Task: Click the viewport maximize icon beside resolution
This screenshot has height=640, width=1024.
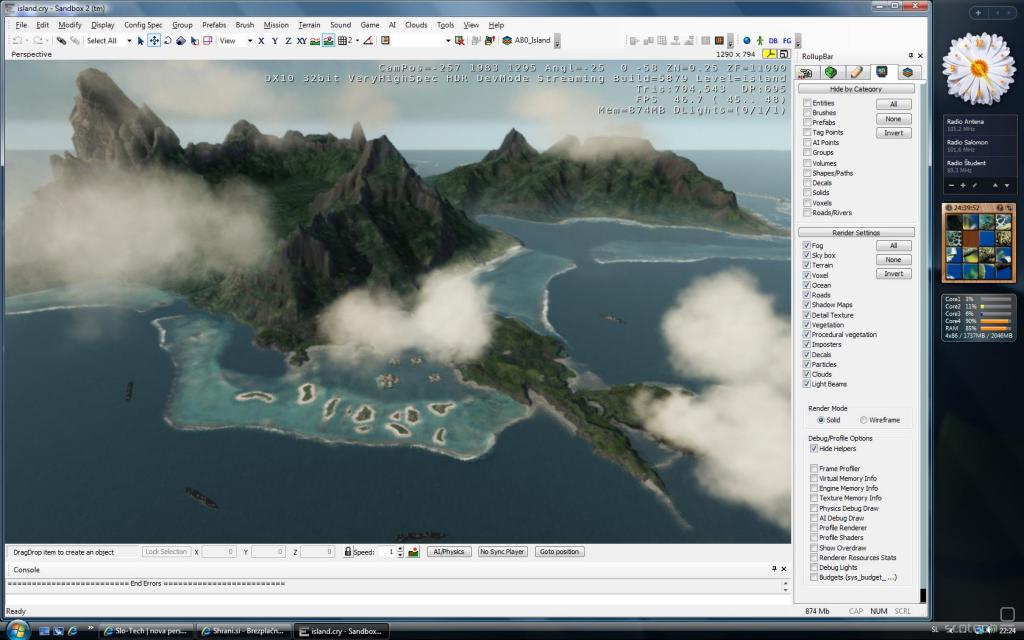Action: coord(784,54)
